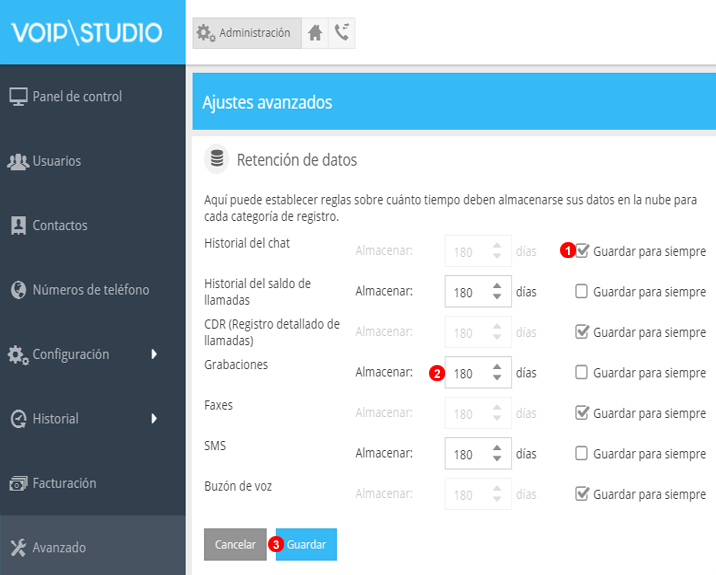Open the Facturación section
Image resolution: width=716 pixels, height=575 pixels.
pyautogui.click(x=64, y=483)
